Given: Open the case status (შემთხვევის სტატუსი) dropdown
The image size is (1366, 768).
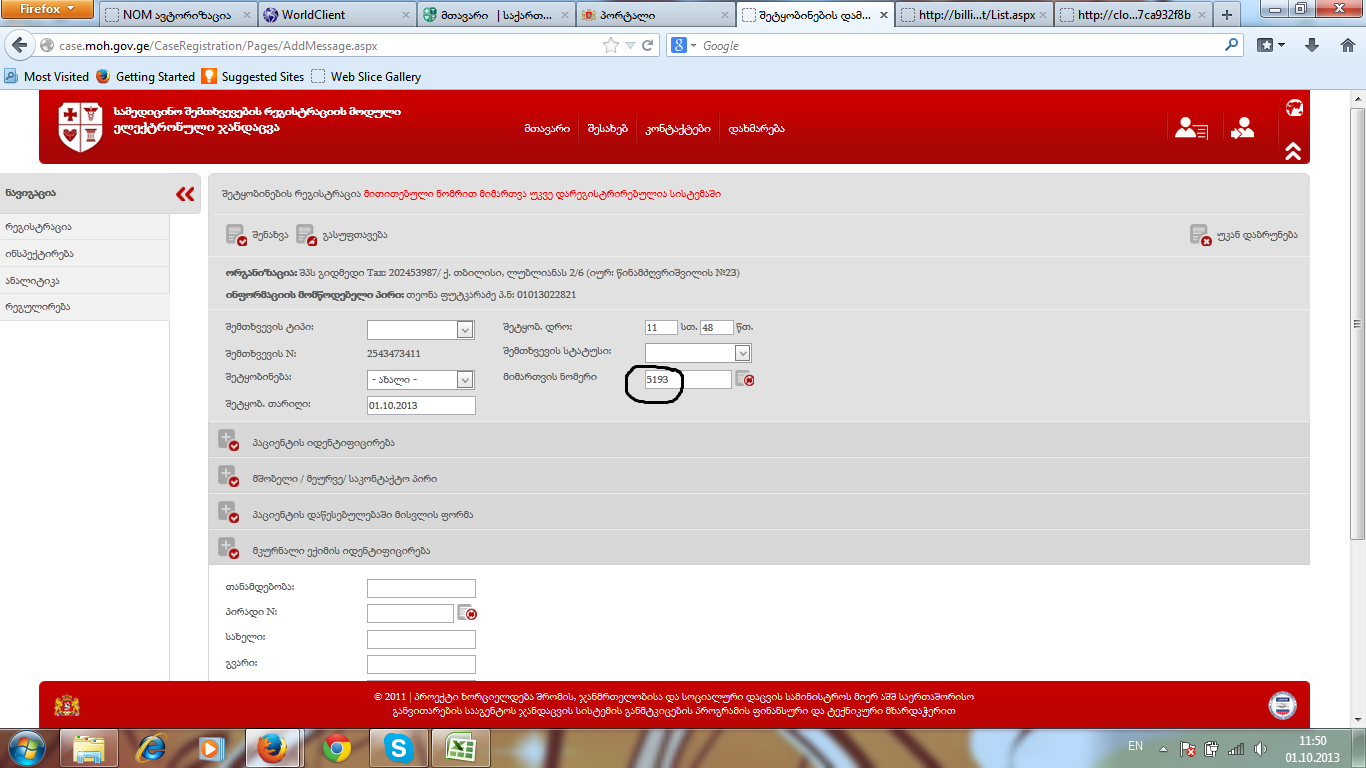Looking at the screenshot, I should point(742,353).
